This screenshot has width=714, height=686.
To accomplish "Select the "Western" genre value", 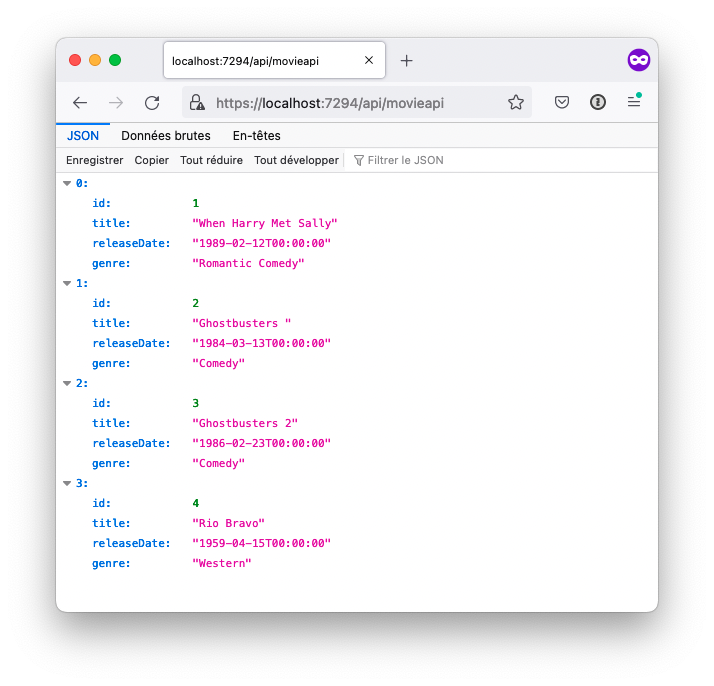I will point(222,564).
